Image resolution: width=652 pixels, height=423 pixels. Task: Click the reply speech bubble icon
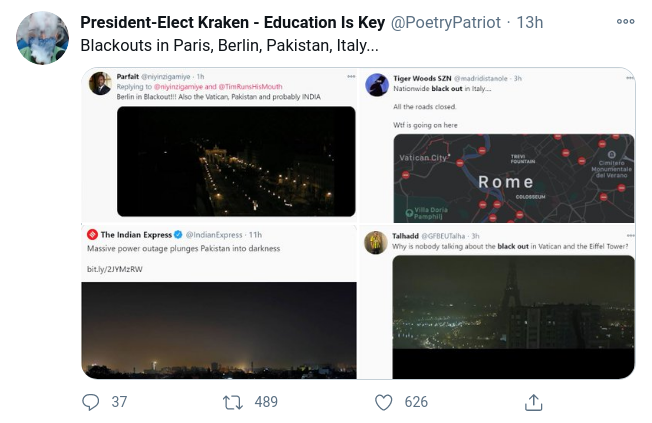pos(91,401)
